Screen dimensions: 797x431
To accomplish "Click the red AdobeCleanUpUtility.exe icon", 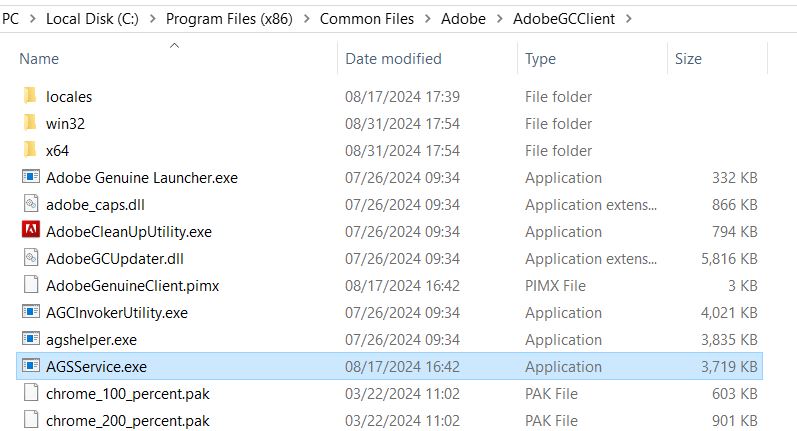I will pos(29,231).
